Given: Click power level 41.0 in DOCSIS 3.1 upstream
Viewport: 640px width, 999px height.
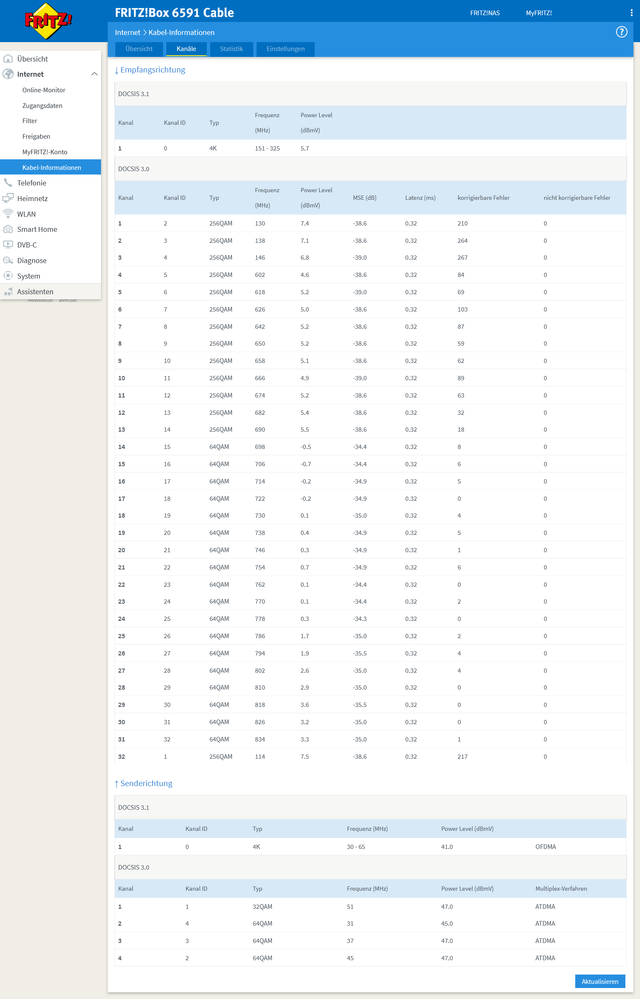Looking at the screenshot, I should 447,847.
